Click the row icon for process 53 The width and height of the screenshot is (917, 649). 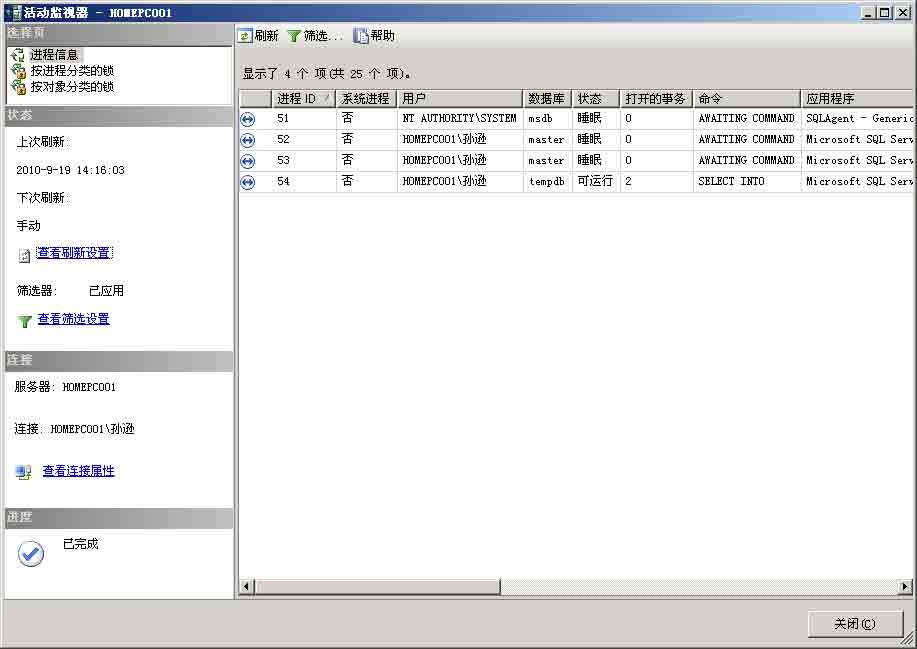click(248, 161)
